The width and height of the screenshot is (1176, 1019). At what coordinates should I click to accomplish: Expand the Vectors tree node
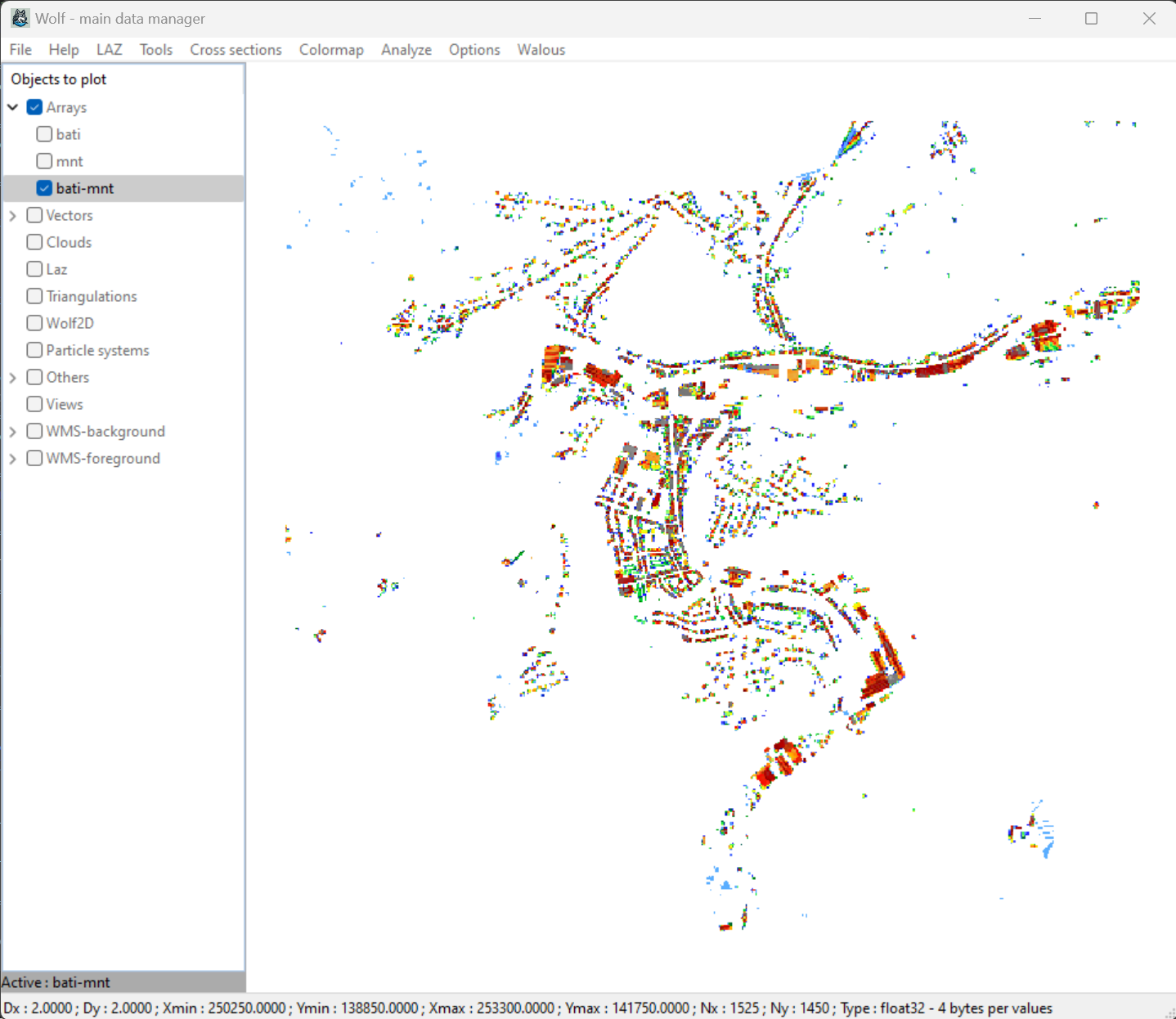point(13,215)
